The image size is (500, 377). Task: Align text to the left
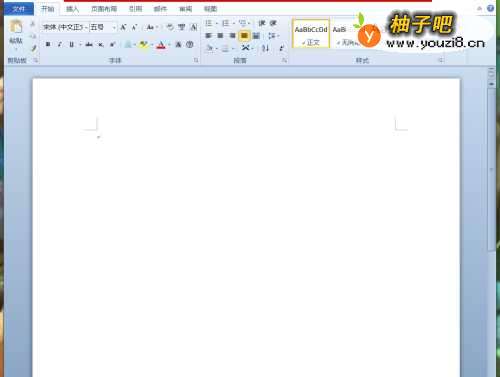coord(208,35)
